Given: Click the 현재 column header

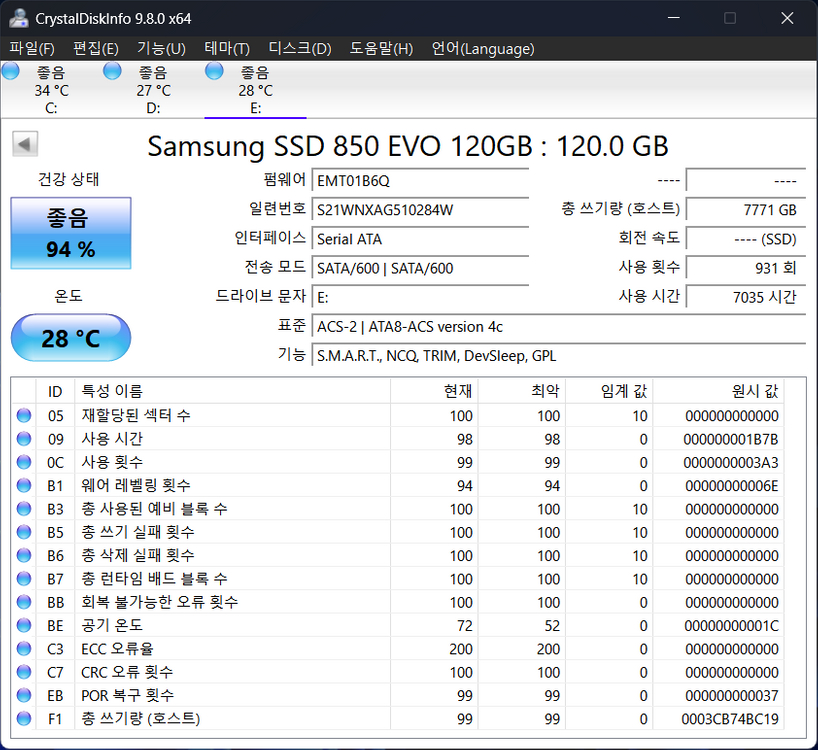Looking at the screenshot, I should pos(434,391).
